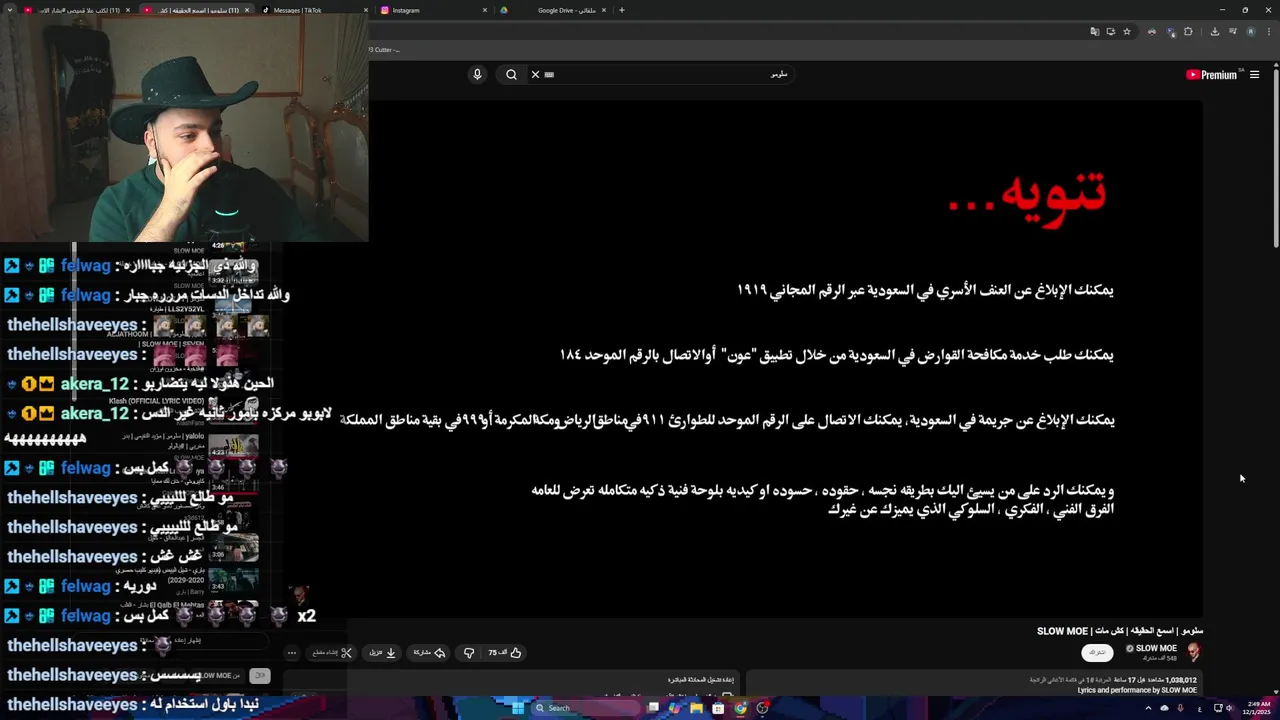Dislike the video with thumbs down
The image size is (1280, 720).
point(469,653)
